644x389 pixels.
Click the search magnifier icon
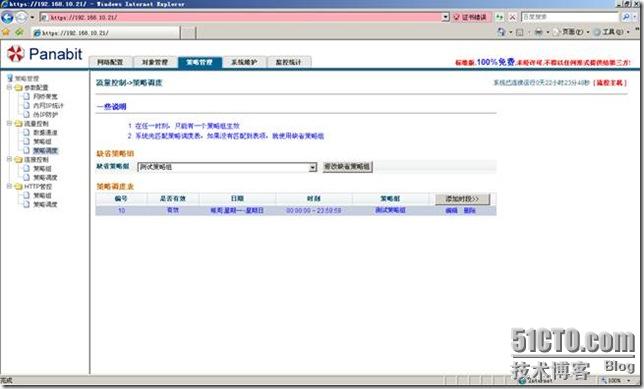click(626, 17)
